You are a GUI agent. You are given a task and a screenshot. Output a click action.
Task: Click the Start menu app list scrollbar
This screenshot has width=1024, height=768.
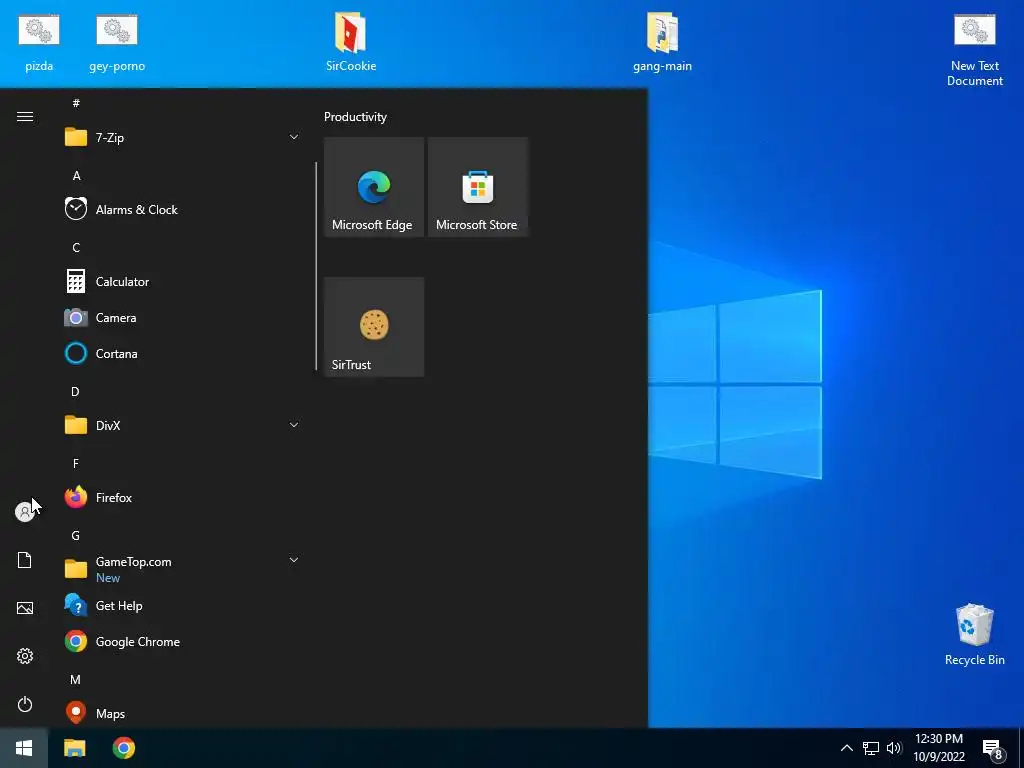(316, 266)
